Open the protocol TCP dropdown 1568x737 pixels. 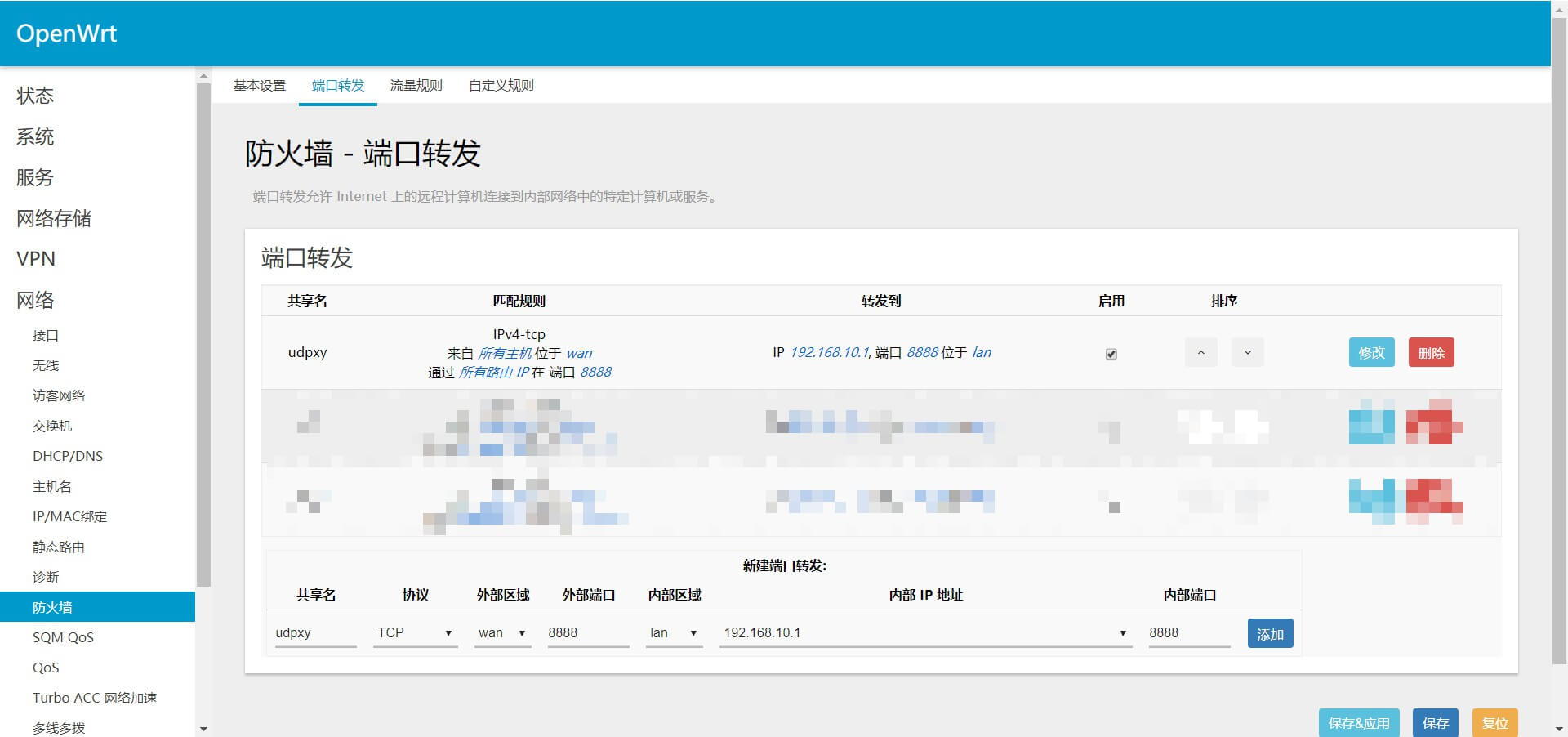(x=415, y=633)
